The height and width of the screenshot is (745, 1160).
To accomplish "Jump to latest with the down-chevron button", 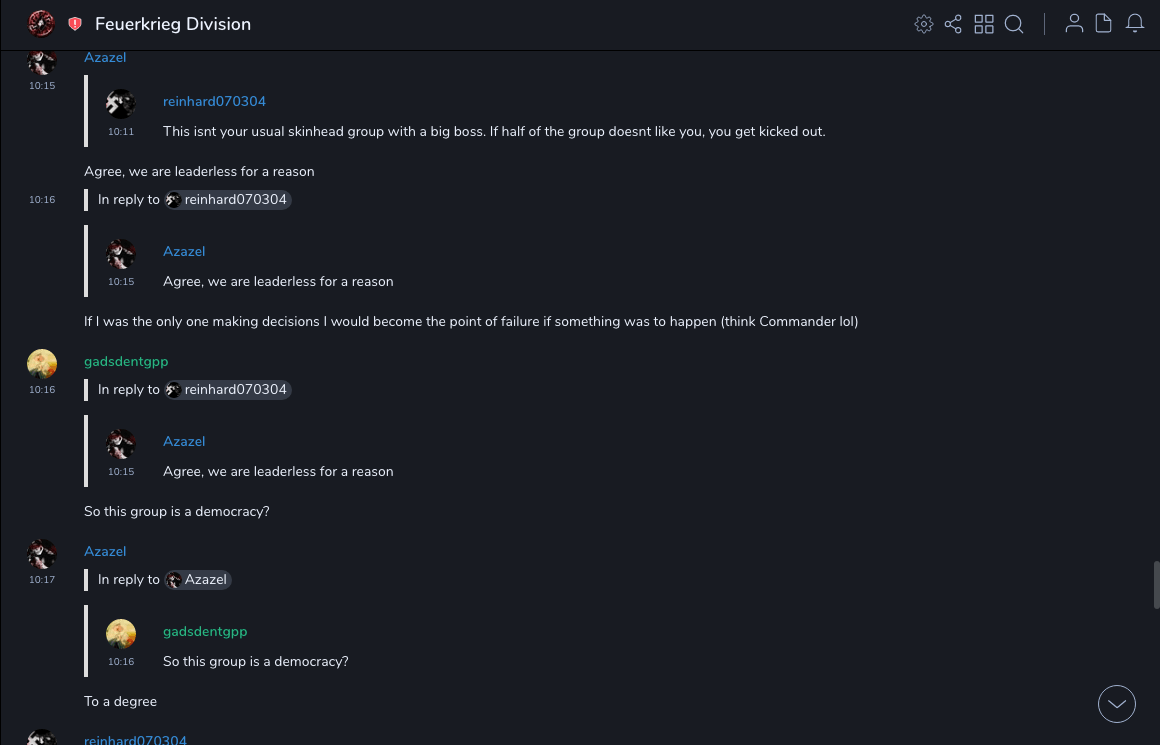I will click(1116, 704).
